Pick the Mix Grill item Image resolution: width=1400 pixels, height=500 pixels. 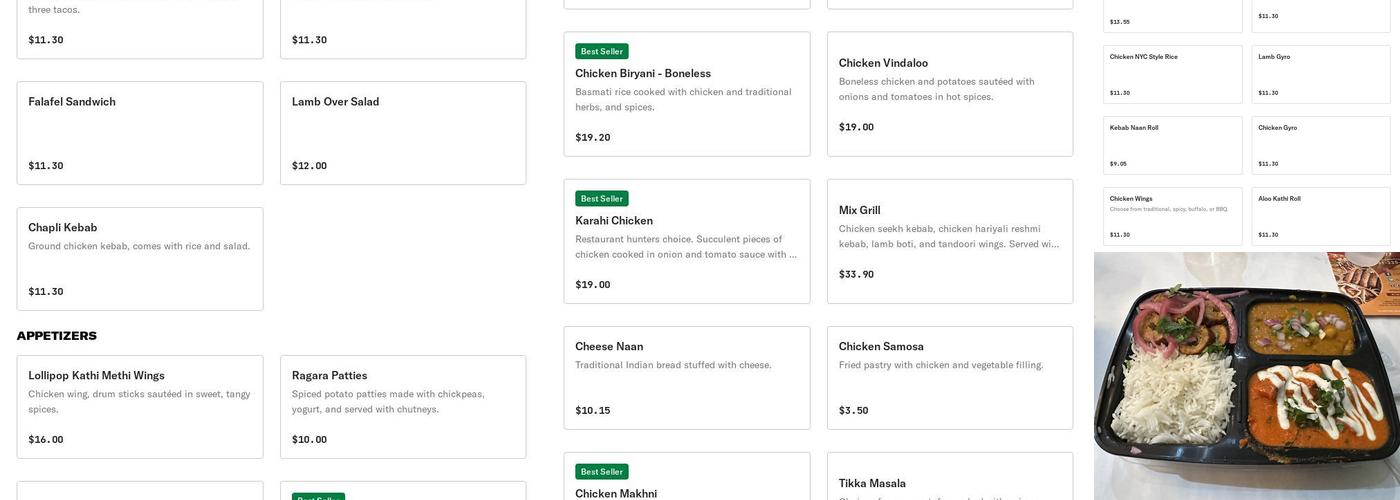click(950, 242)
